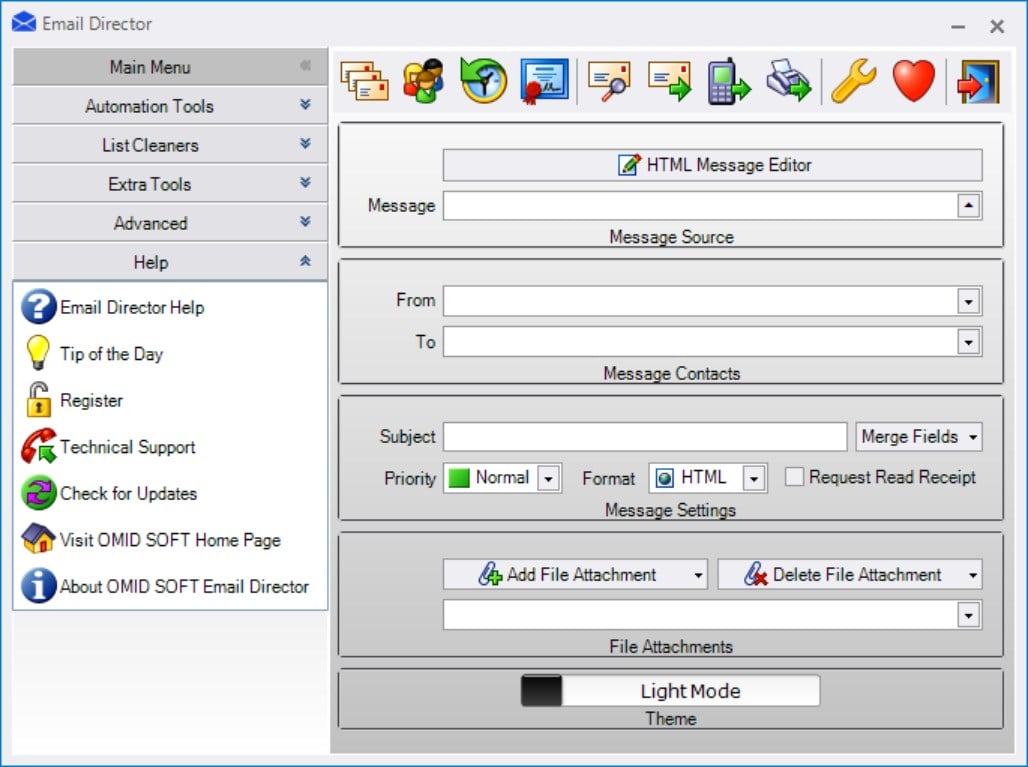Screen dimensions: 1028x767
Task: Open the To contacts dropdown
Action: coord(968,342)
